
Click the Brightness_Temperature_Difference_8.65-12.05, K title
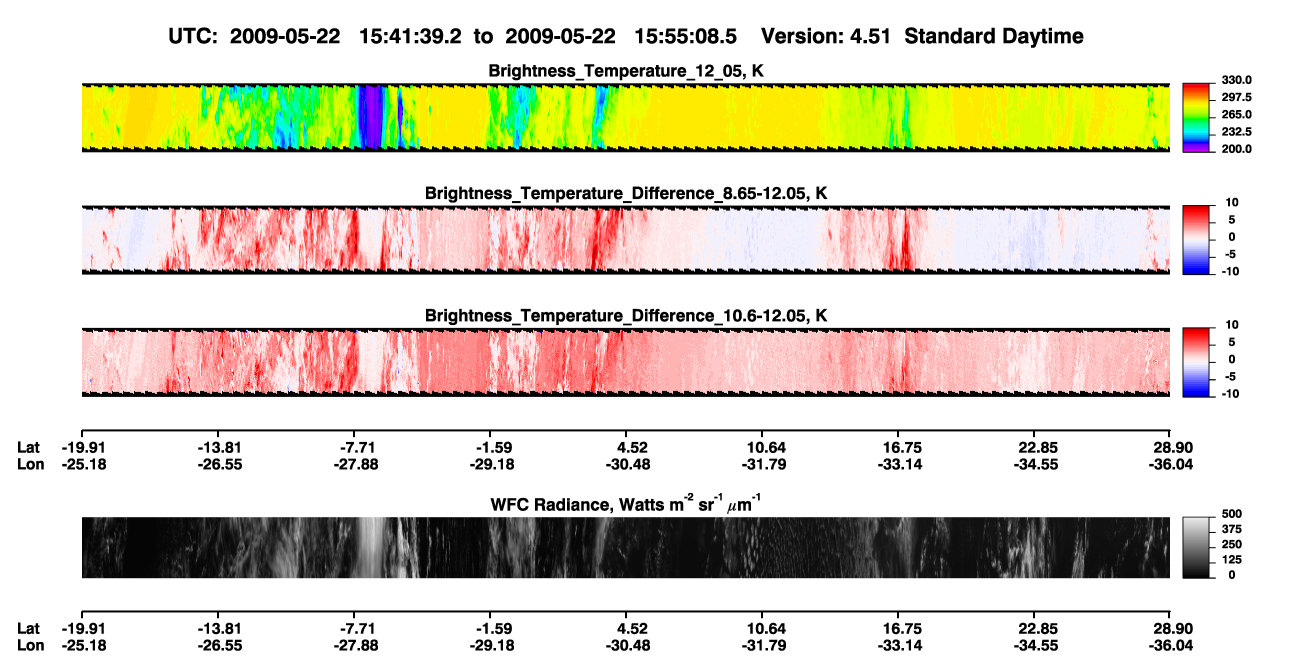tap(626, 193)
